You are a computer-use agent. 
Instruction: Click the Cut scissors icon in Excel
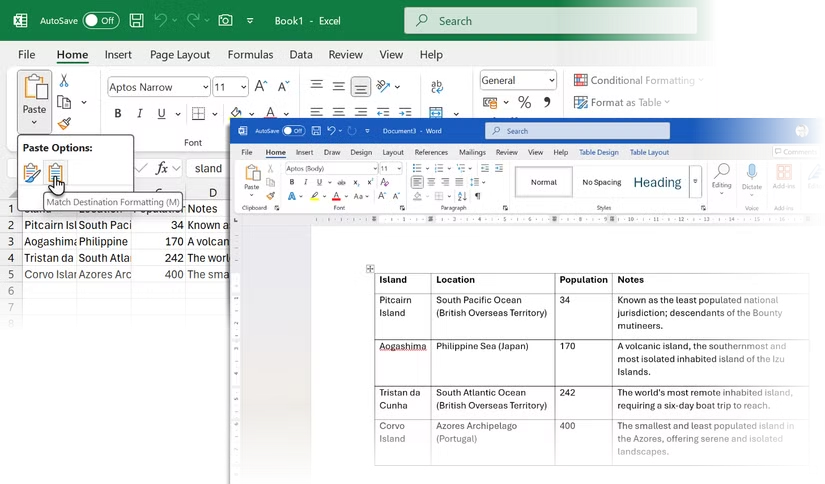(x=64, y=80)
